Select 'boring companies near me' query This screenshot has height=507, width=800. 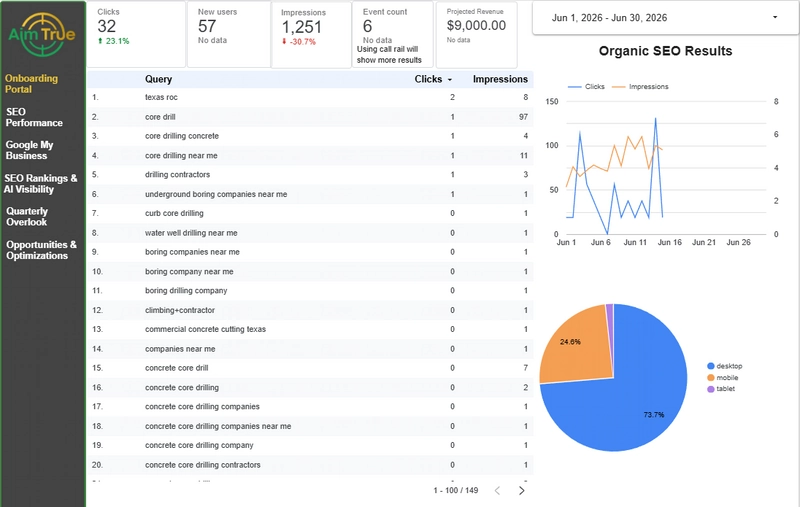coord(192,252)
